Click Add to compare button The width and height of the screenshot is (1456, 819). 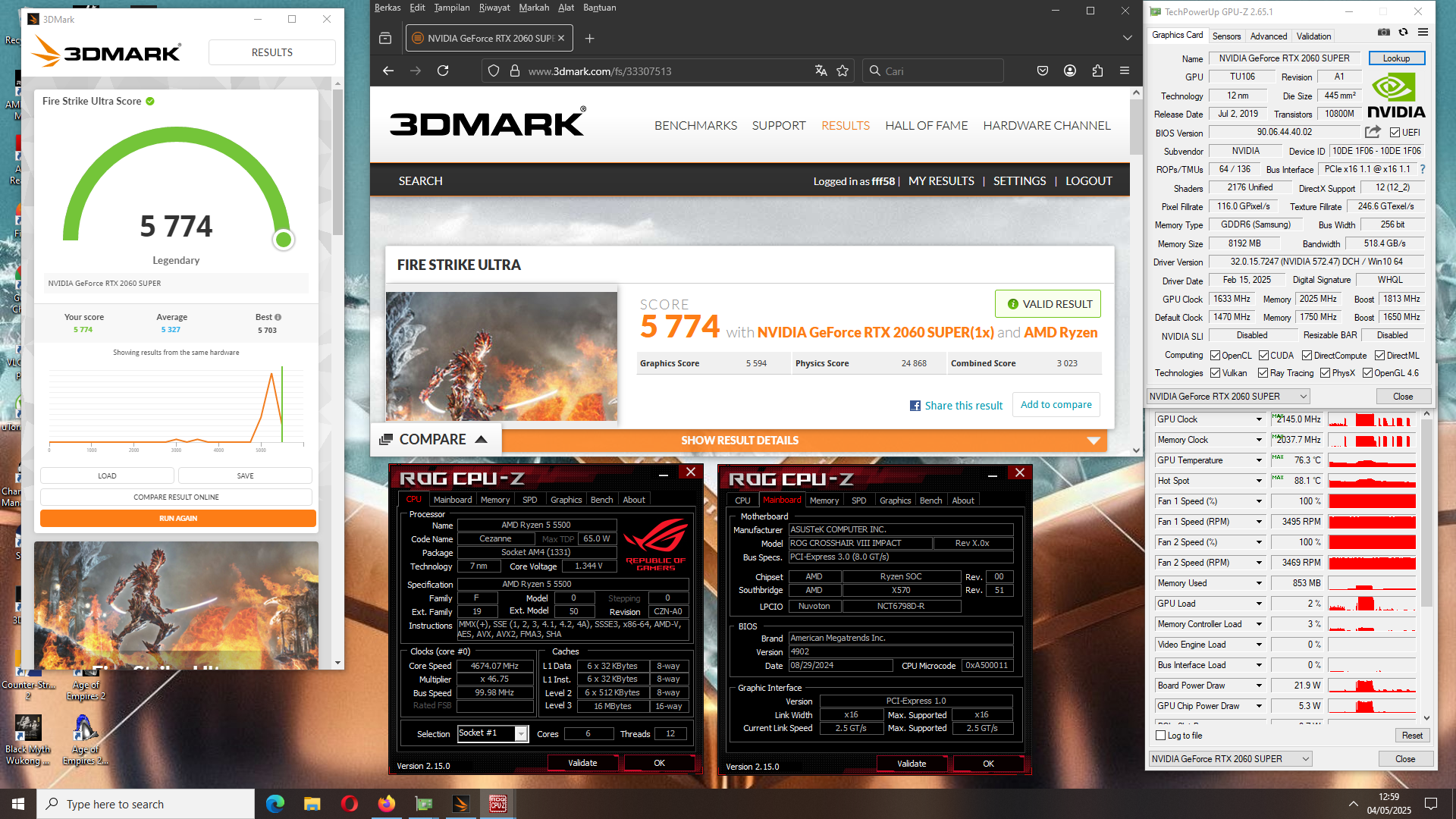[1056, 405]
